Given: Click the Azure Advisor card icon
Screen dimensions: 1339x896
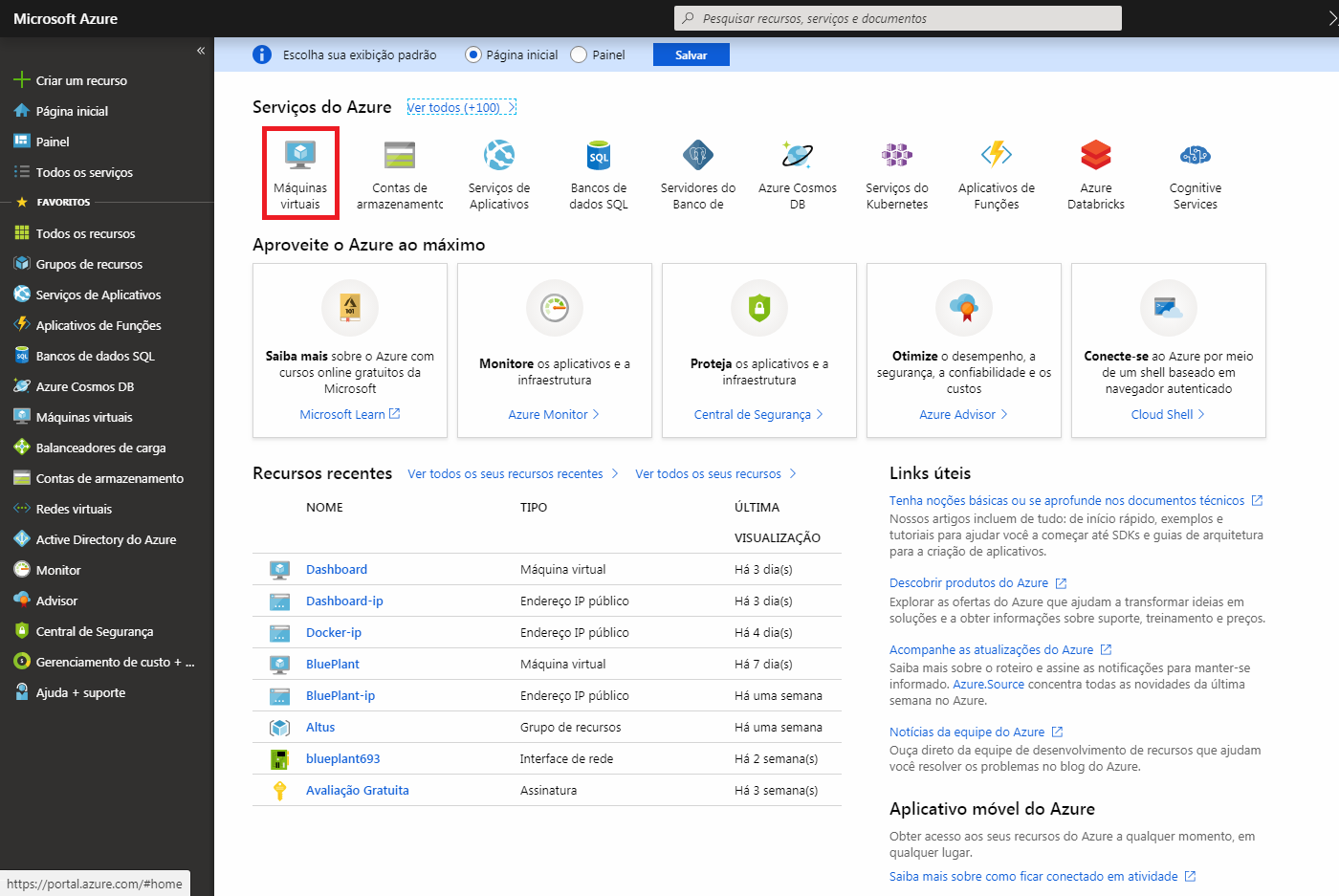Looking at the screenshot, I should [x=964, y=307].
